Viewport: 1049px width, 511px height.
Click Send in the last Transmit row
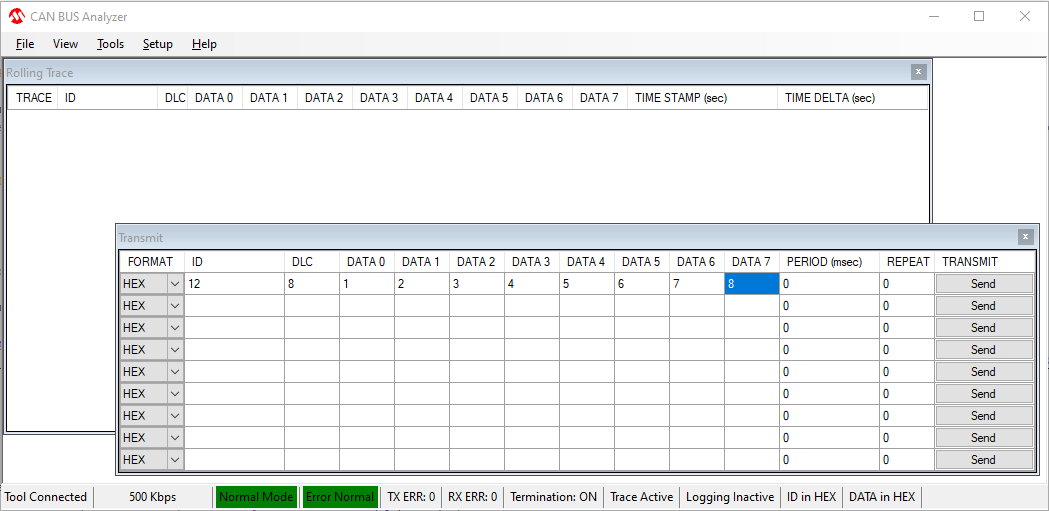click(983, 460)
